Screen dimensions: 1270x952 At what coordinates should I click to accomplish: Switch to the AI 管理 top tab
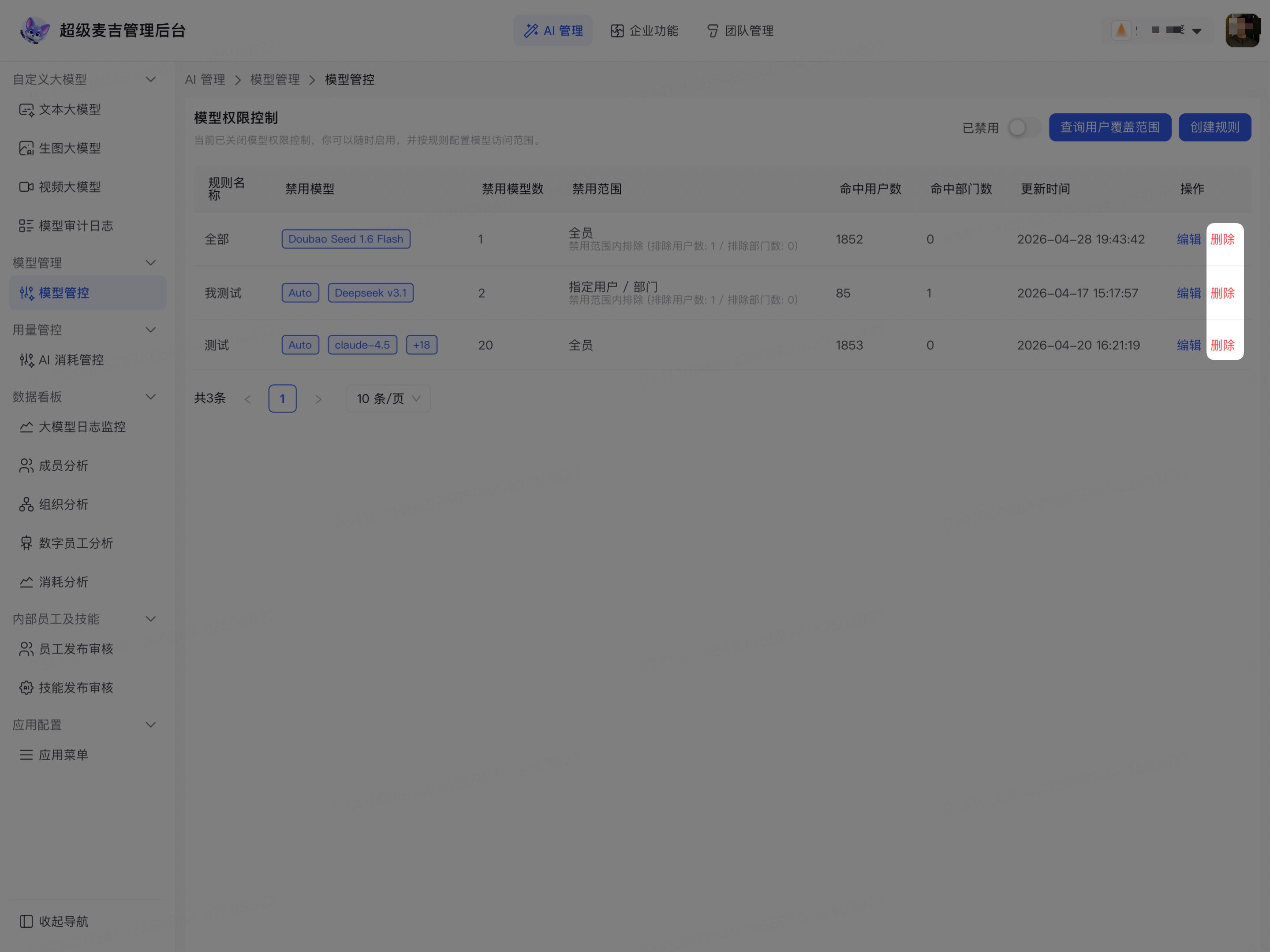(x=553, y=30)
